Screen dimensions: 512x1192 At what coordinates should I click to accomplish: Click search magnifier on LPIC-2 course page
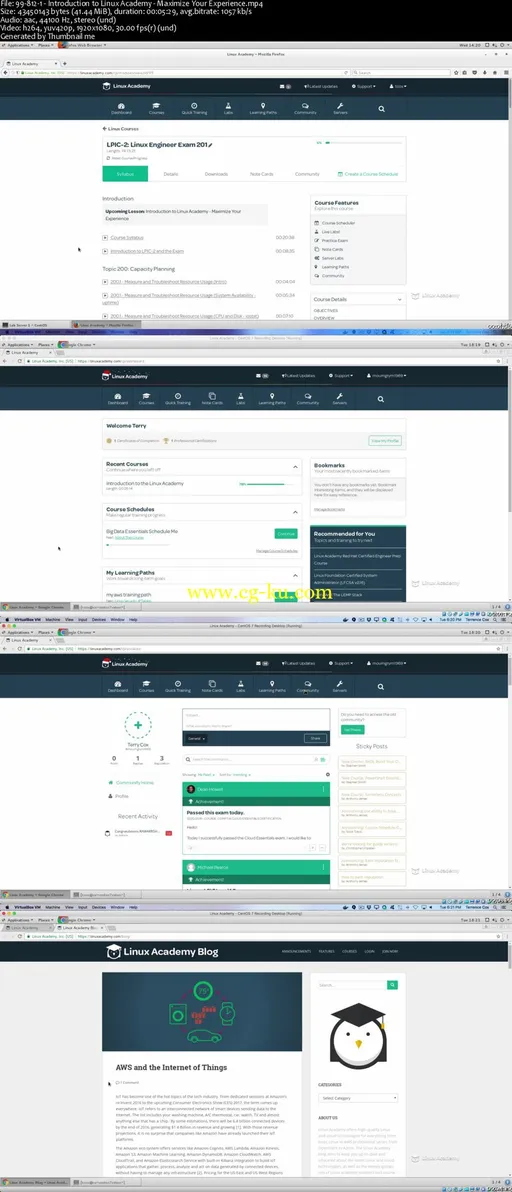(x=380, y=107)
